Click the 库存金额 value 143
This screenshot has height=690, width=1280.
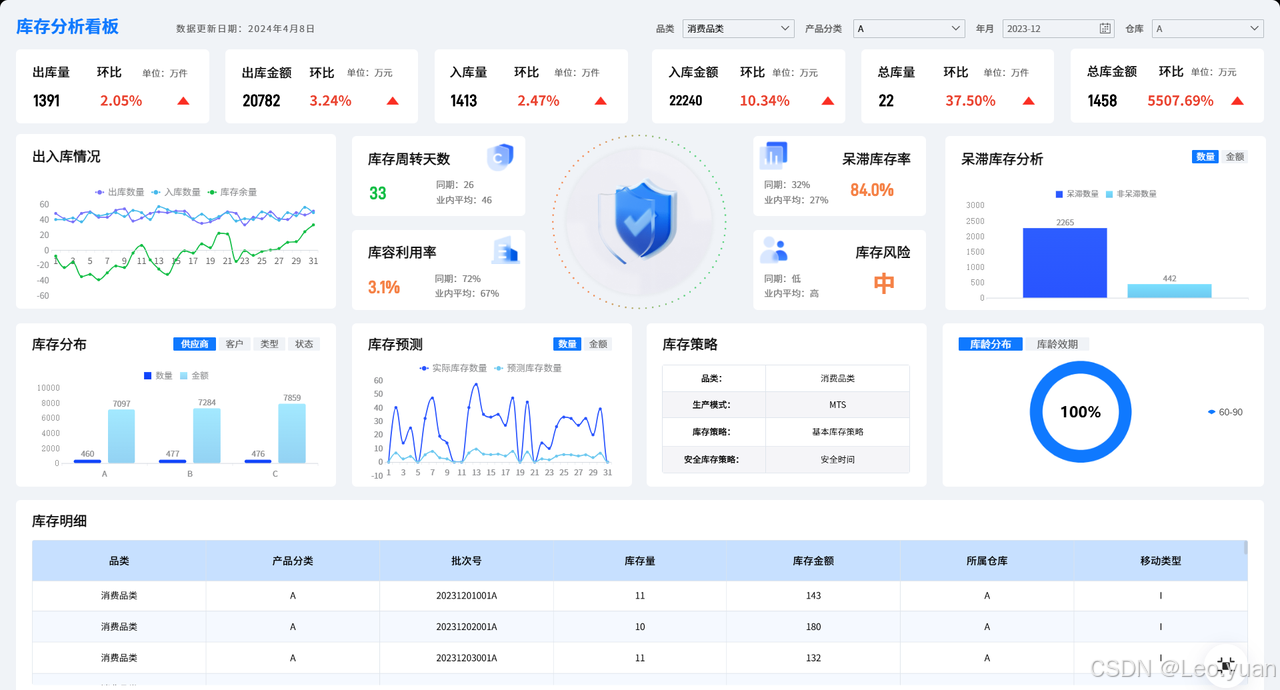[813, 596]
